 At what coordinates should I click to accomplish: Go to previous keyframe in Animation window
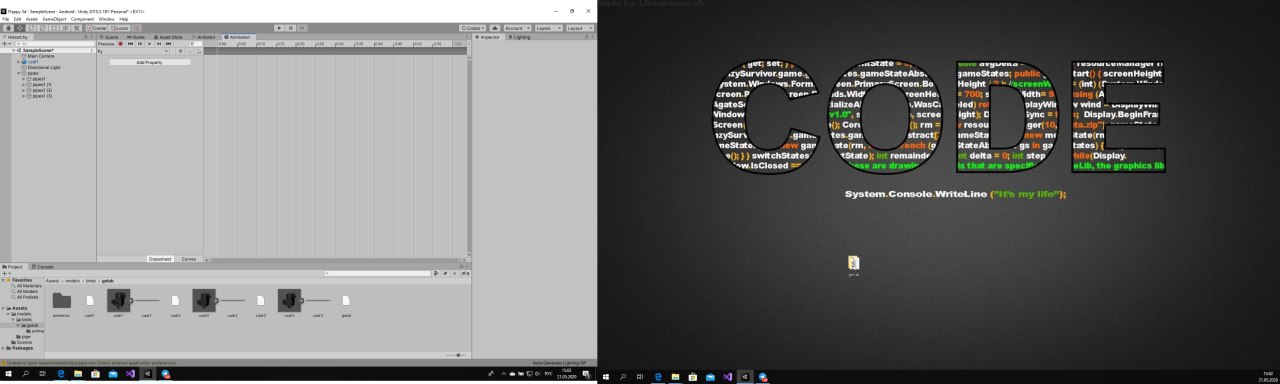[140, 44]
